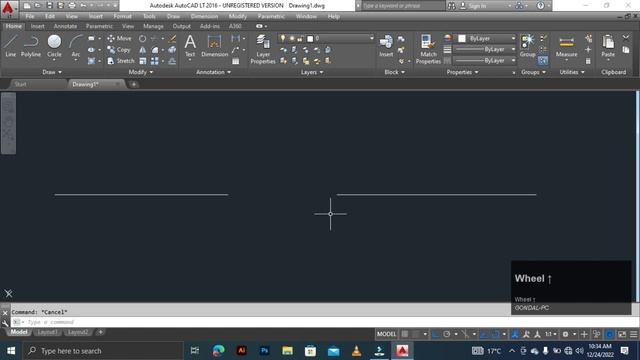Expand the Annotation panel
Image resolution: width=640 pixels, height=360 pixels.
point(213,72)
